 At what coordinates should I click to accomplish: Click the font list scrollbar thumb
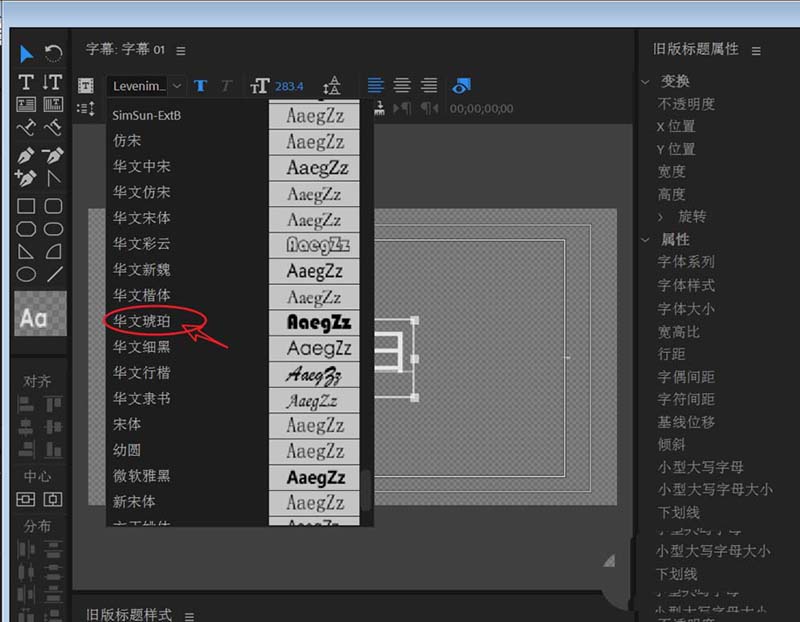click(366, 489)
